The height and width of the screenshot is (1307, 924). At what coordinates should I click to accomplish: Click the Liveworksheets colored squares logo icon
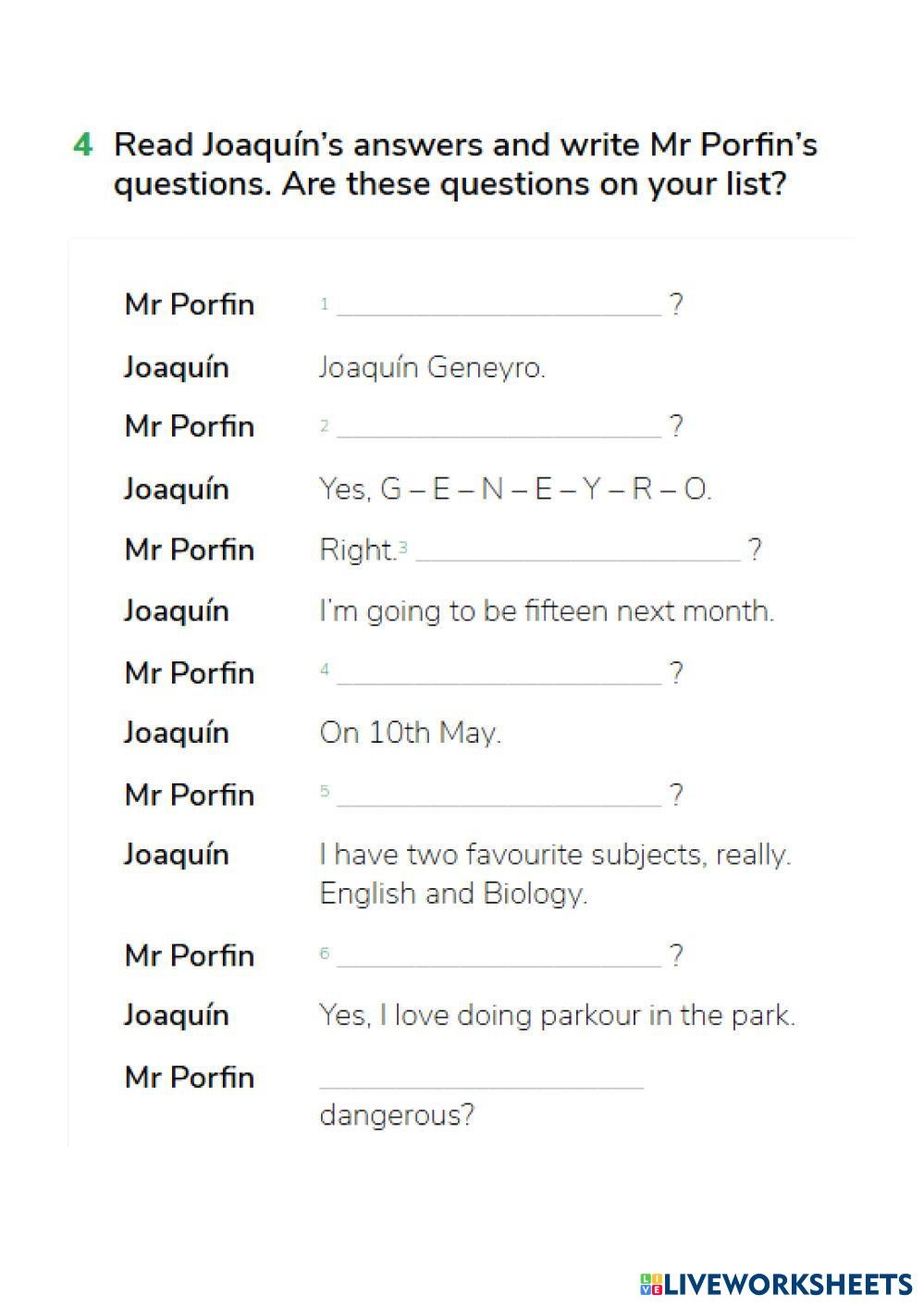click(650, 1284)
